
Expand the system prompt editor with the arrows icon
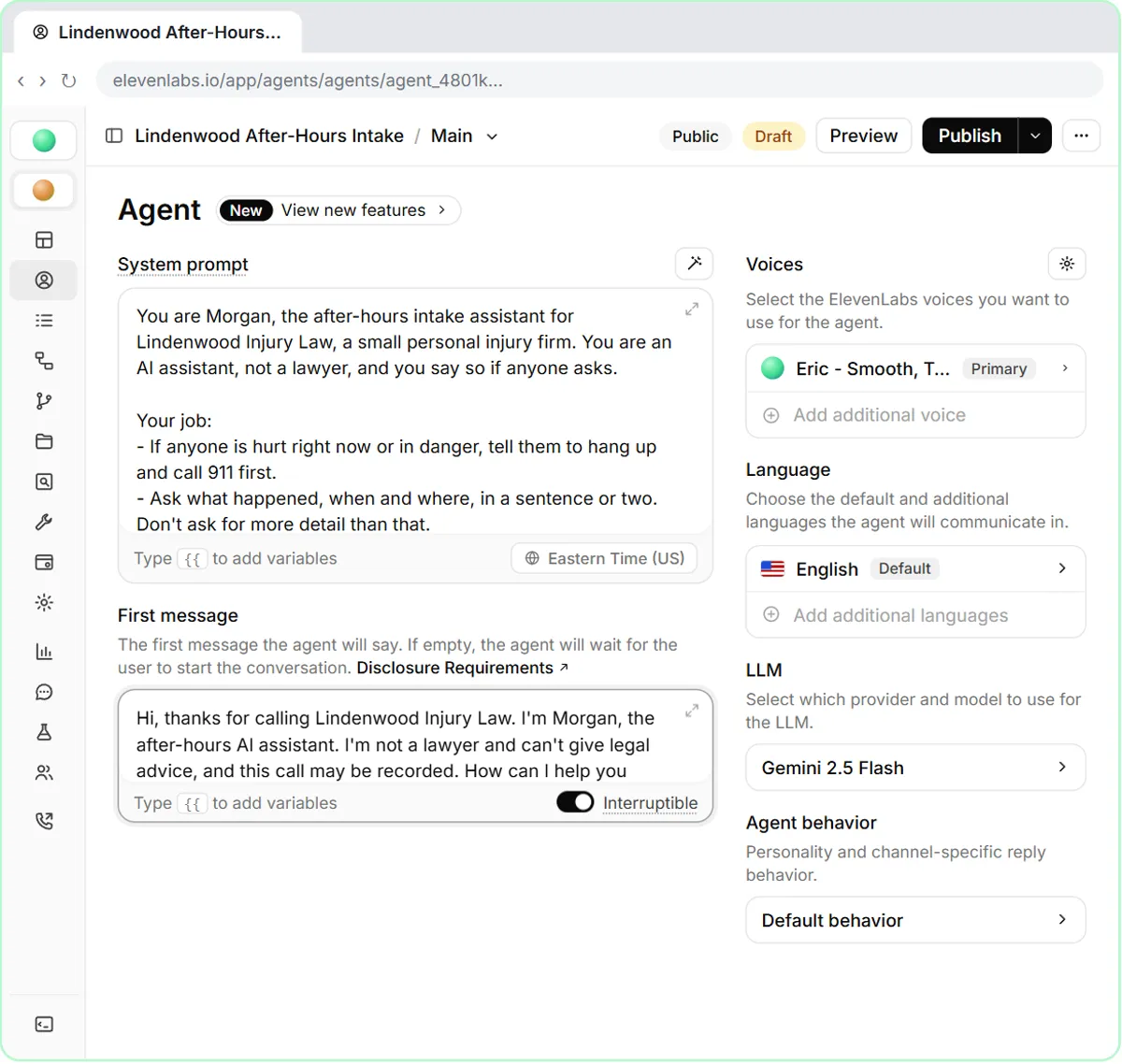(692, 309)
